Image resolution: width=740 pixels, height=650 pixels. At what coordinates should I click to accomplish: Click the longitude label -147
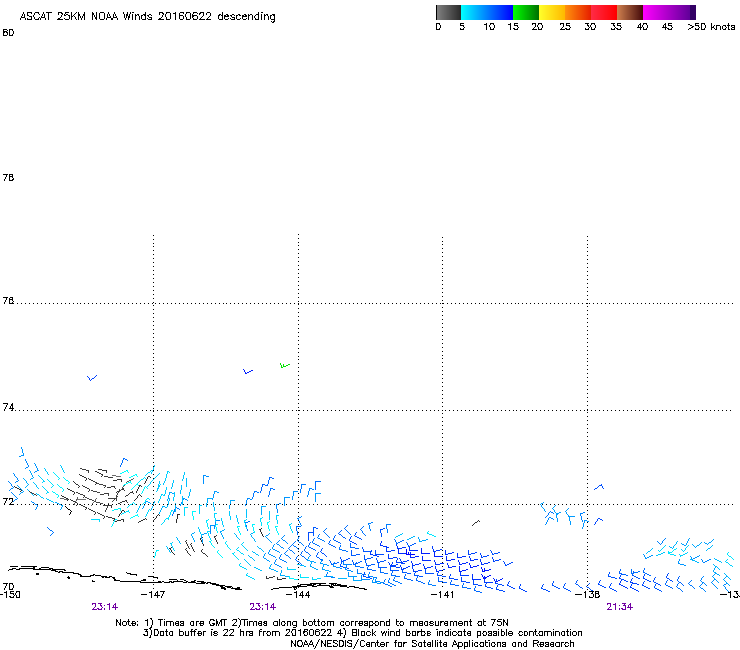pyautogui.click(x=153, y=594)
